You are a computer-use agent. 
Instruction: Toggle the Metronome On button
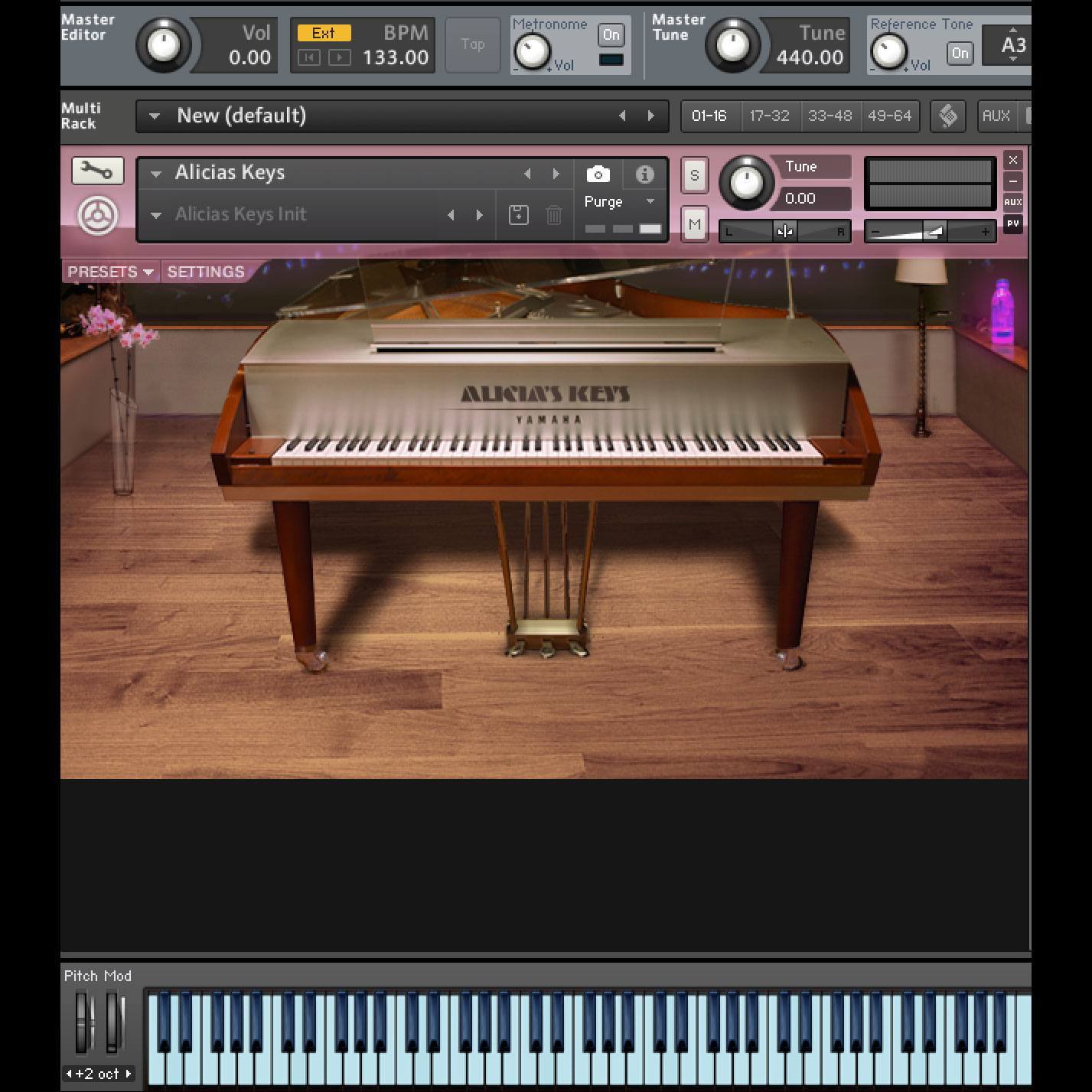(x=611, y=35)
